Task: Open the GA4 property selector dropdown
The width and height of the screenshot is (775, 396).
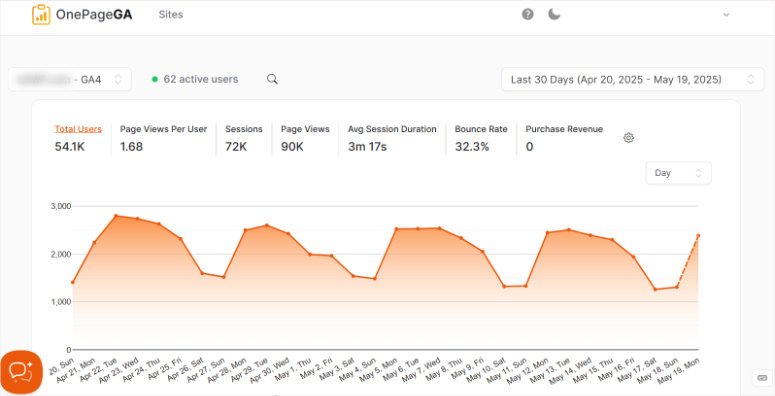Action: pyautogui.click(x=70, y=79)
